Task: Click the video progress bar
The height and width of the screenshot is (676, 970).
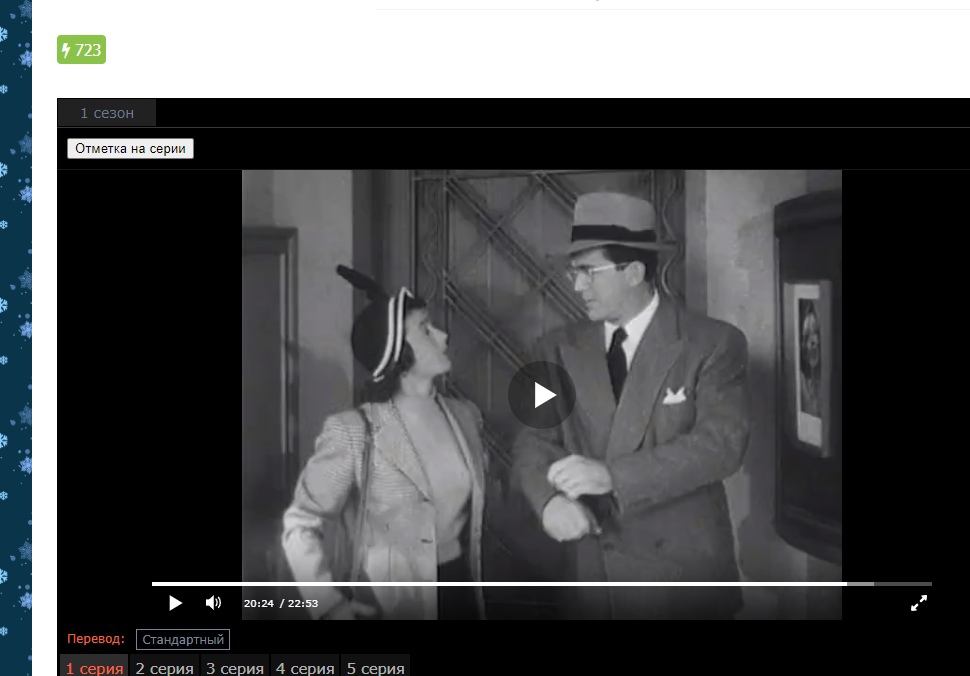Action: coord(541,583)
